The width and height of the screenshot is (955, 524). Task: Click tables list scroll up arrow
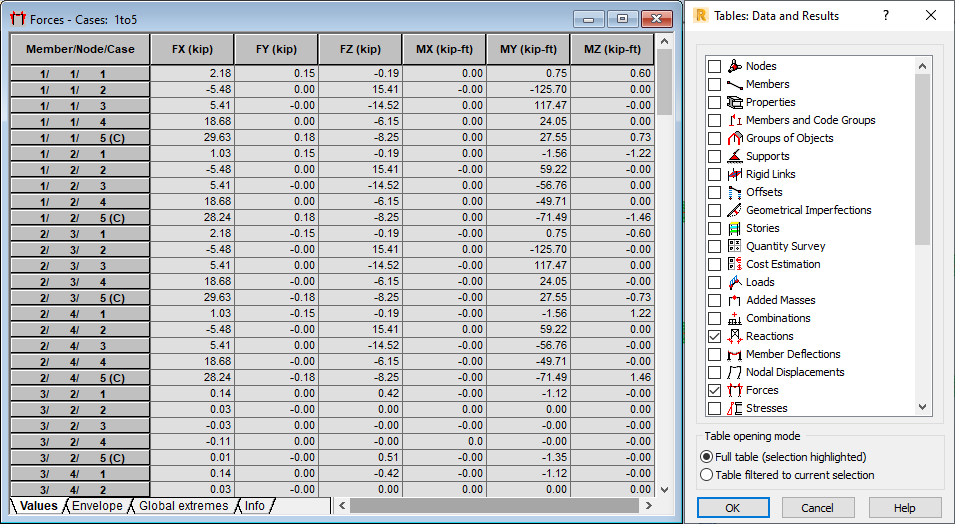click(x=922, y=66)
